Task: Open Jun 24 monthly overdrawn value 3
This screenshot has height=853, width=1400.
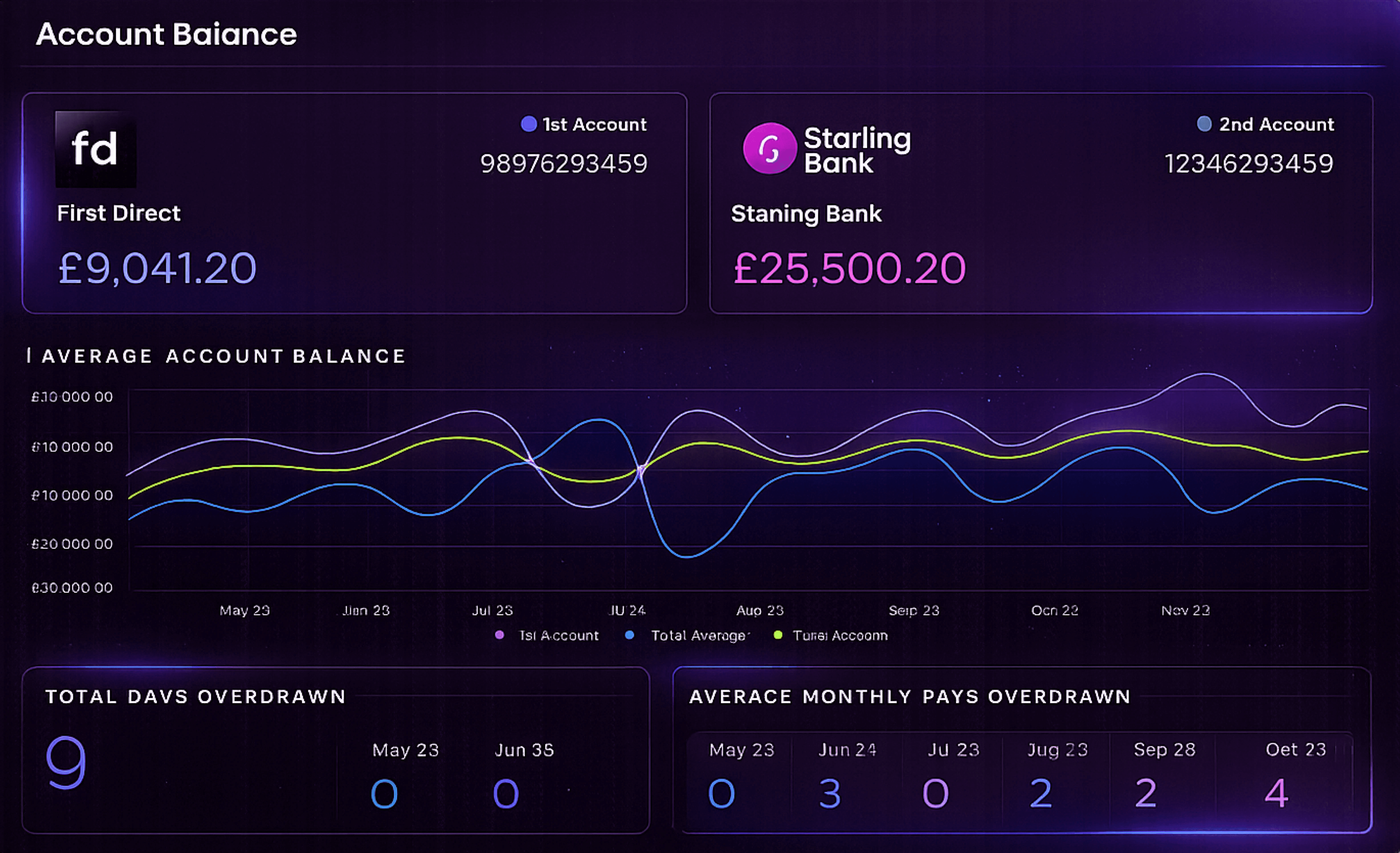Action: tap(830, 793)
